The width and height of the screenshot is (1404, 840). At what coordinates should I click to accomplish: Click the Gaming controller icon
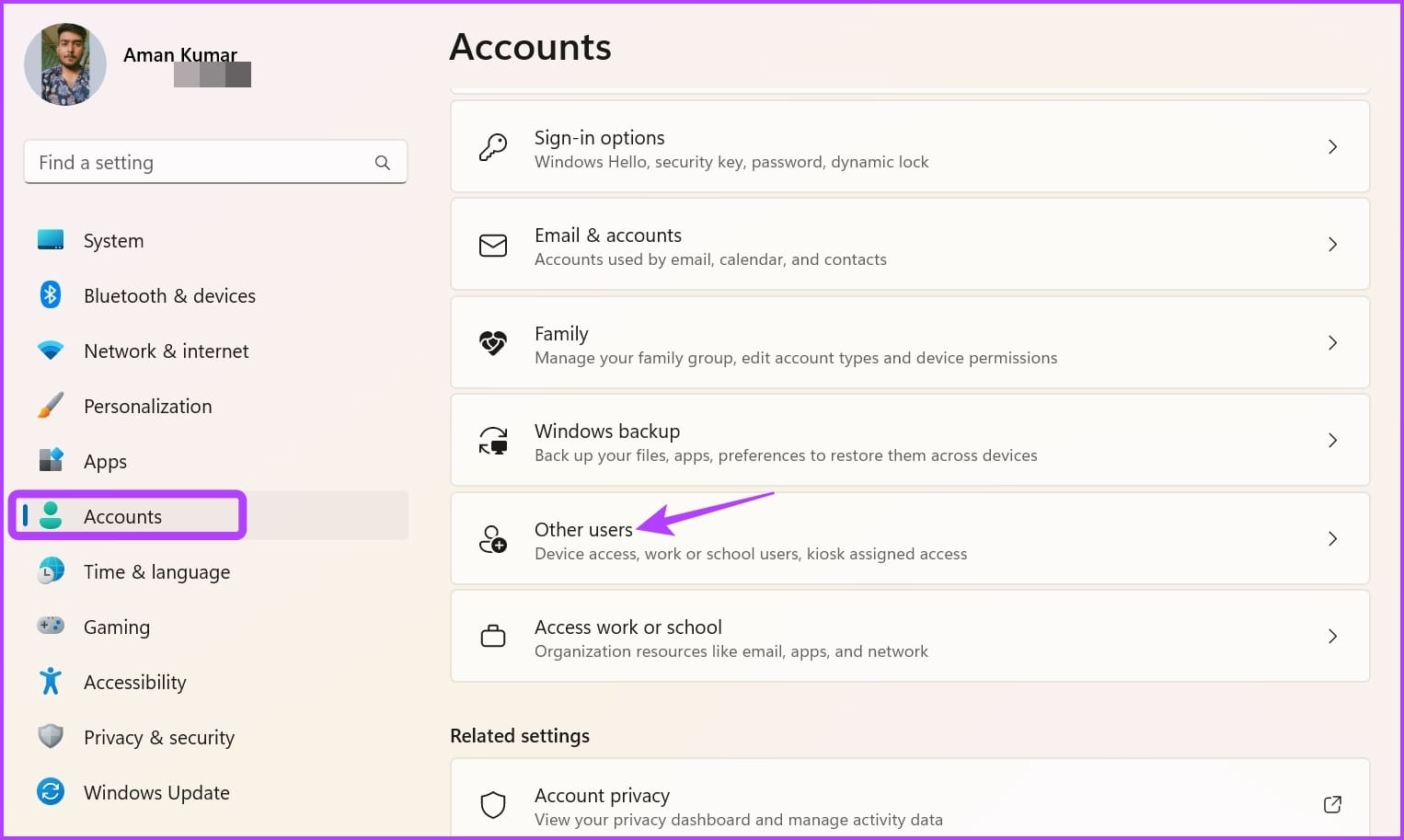tap(51, 626)
